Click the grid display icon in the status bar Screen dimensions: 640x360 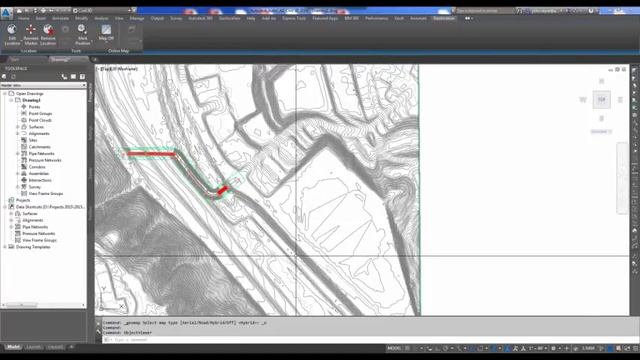click(x=407, y=349)
